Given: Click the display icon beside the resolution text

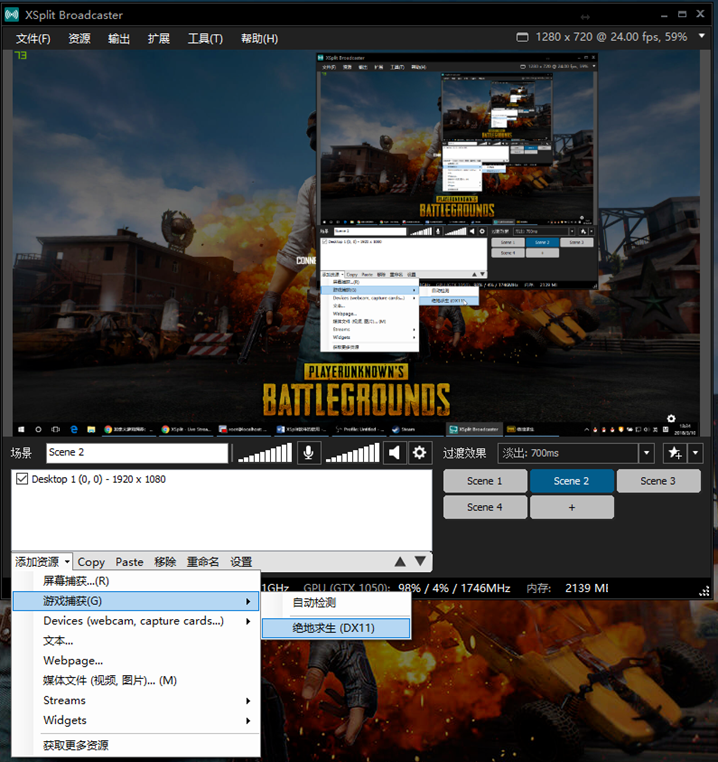Looking at the screenshot, I should pyautogui.click(x=523, y=37).
